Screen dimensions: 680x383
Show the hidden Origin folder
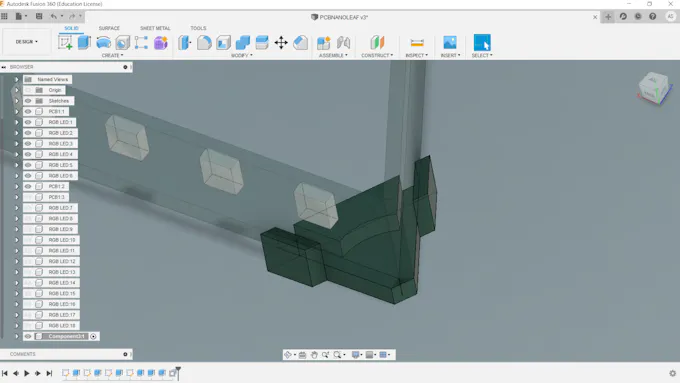tap(28, 90)
